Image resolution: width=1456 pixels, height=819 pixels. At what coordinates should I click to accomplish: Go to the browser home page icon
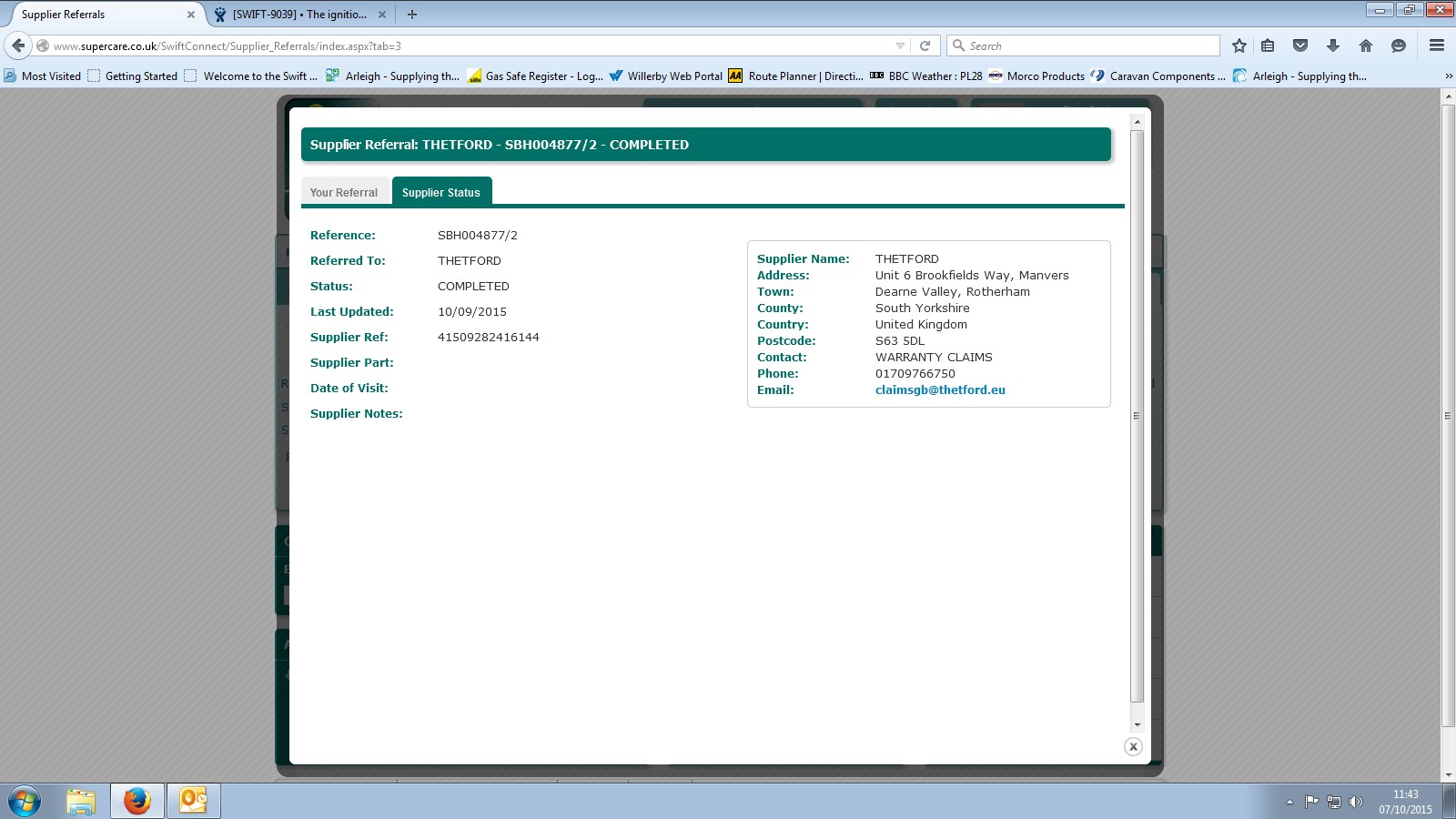coord(1365,45)
